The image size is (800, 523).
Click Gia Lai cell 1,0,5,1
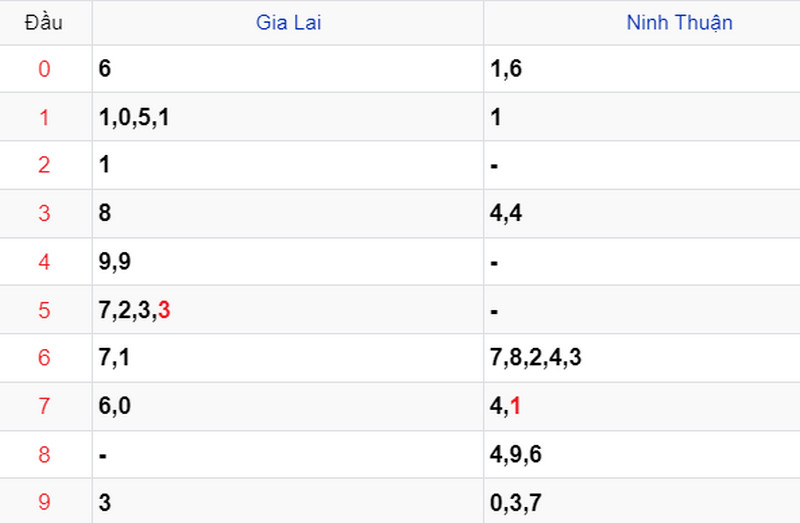click(x=134, y=117)
